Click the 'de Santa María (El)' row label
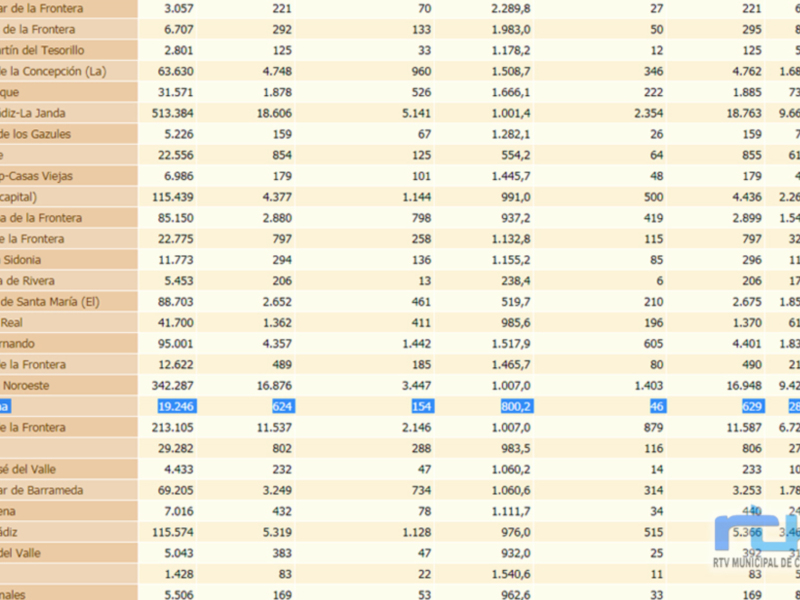 tap(50, 302)
